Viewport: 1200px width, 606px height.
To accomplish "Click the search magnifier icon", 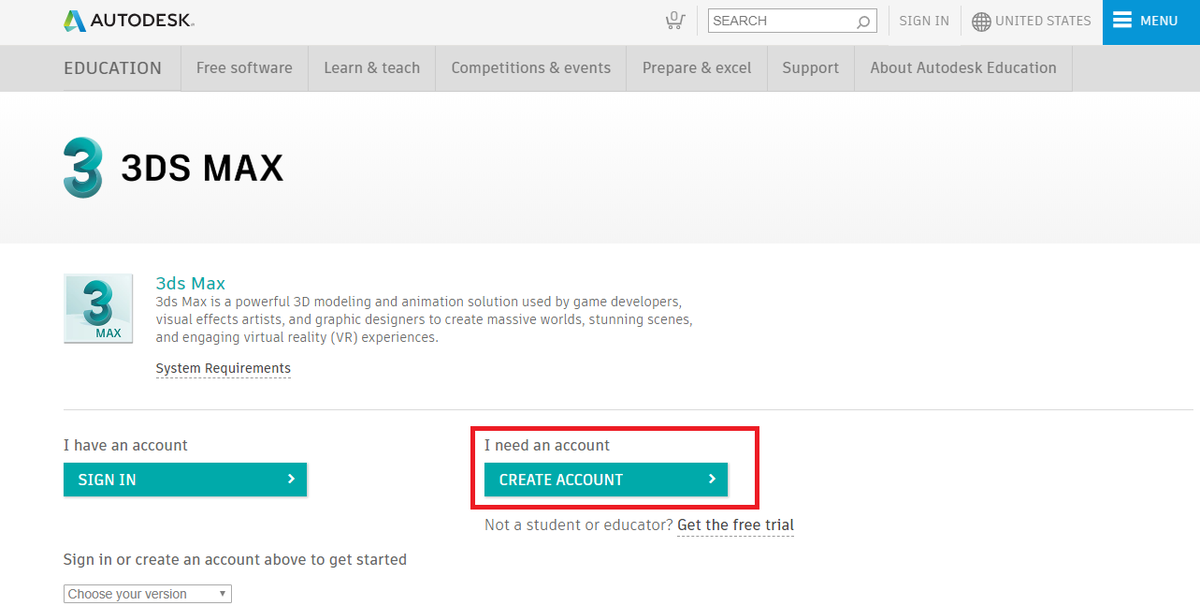I will (863, 21).
